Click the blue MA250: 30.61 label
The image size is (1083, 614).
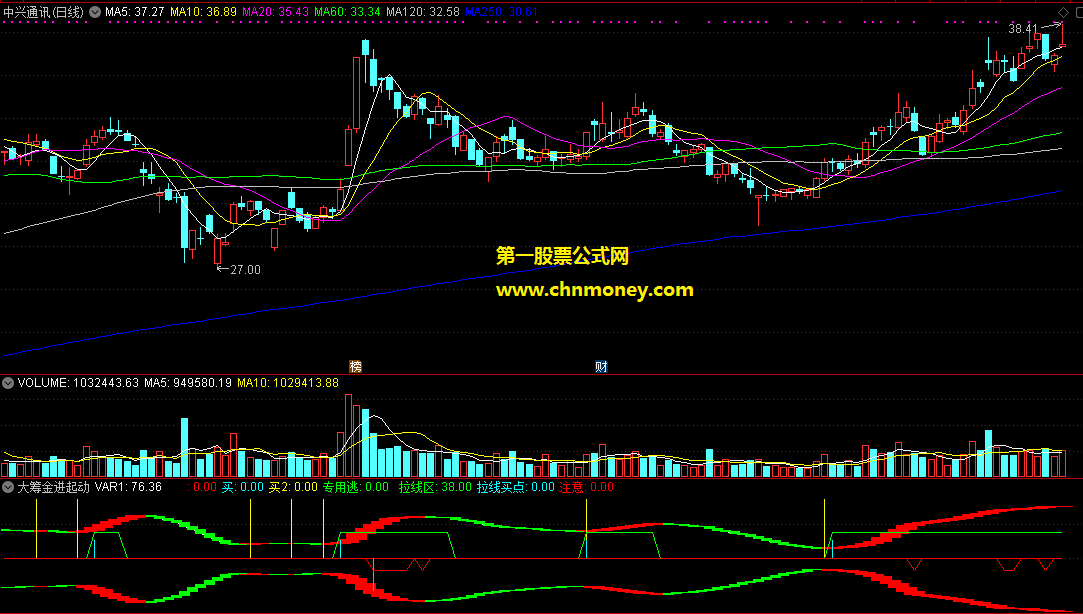click(501, 12)
